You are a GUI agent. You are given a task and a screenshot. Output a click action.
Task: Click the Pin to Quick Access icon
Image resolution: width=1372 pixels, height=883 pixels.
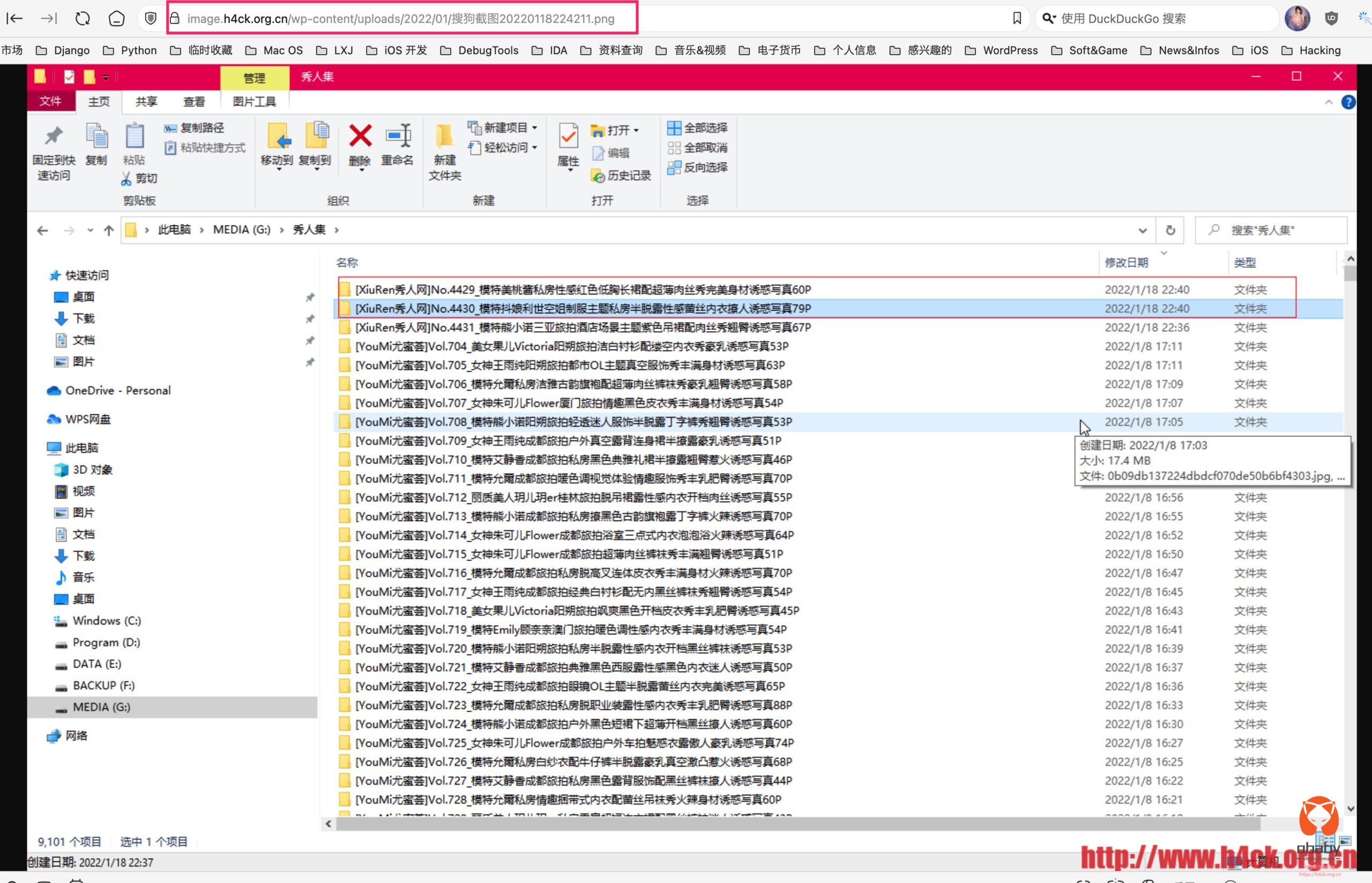(x=53, y=137)
